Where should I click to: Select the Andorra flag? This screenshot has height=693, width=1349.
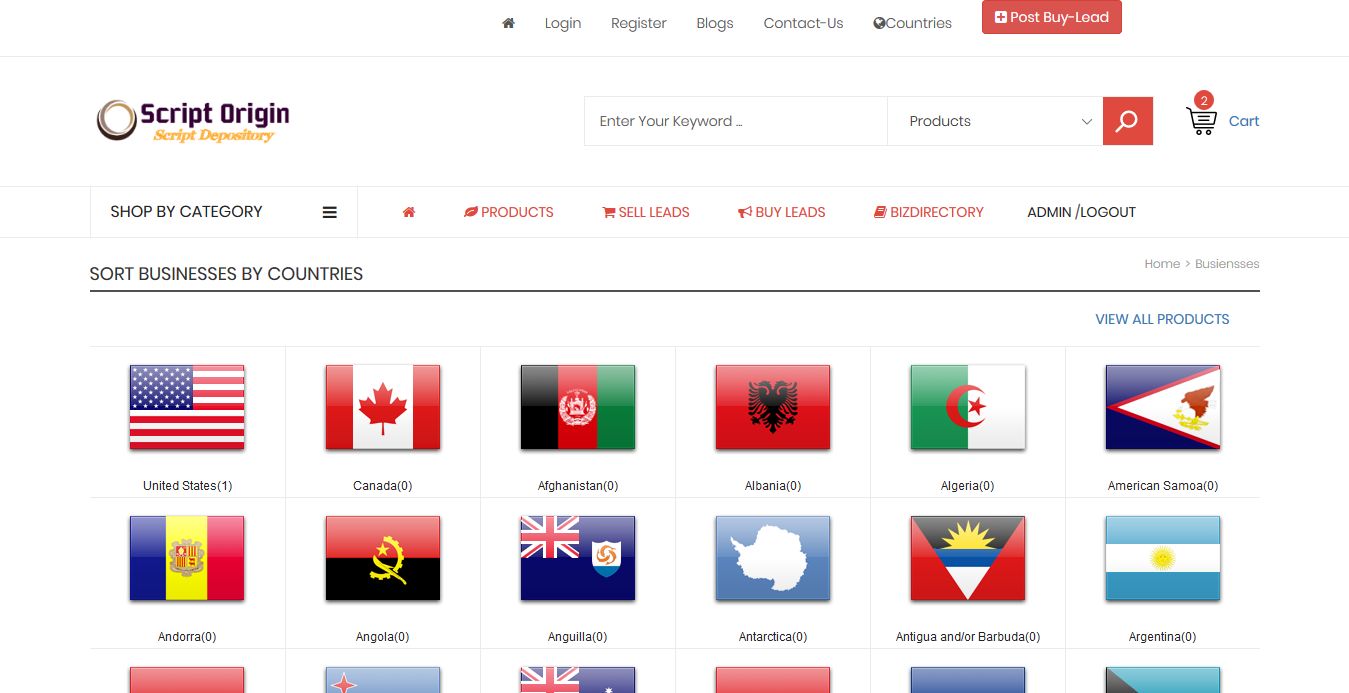pos(187,558)
